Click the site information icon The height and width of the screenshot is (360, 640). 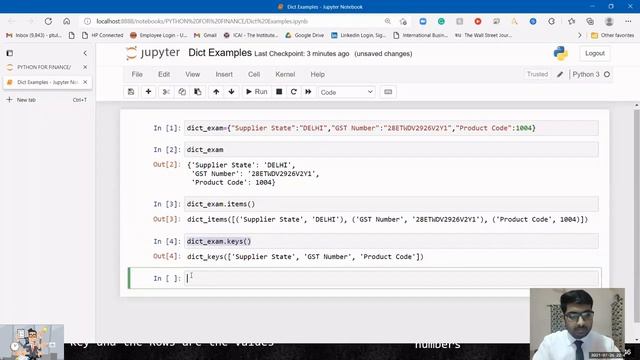click(87, 21)
